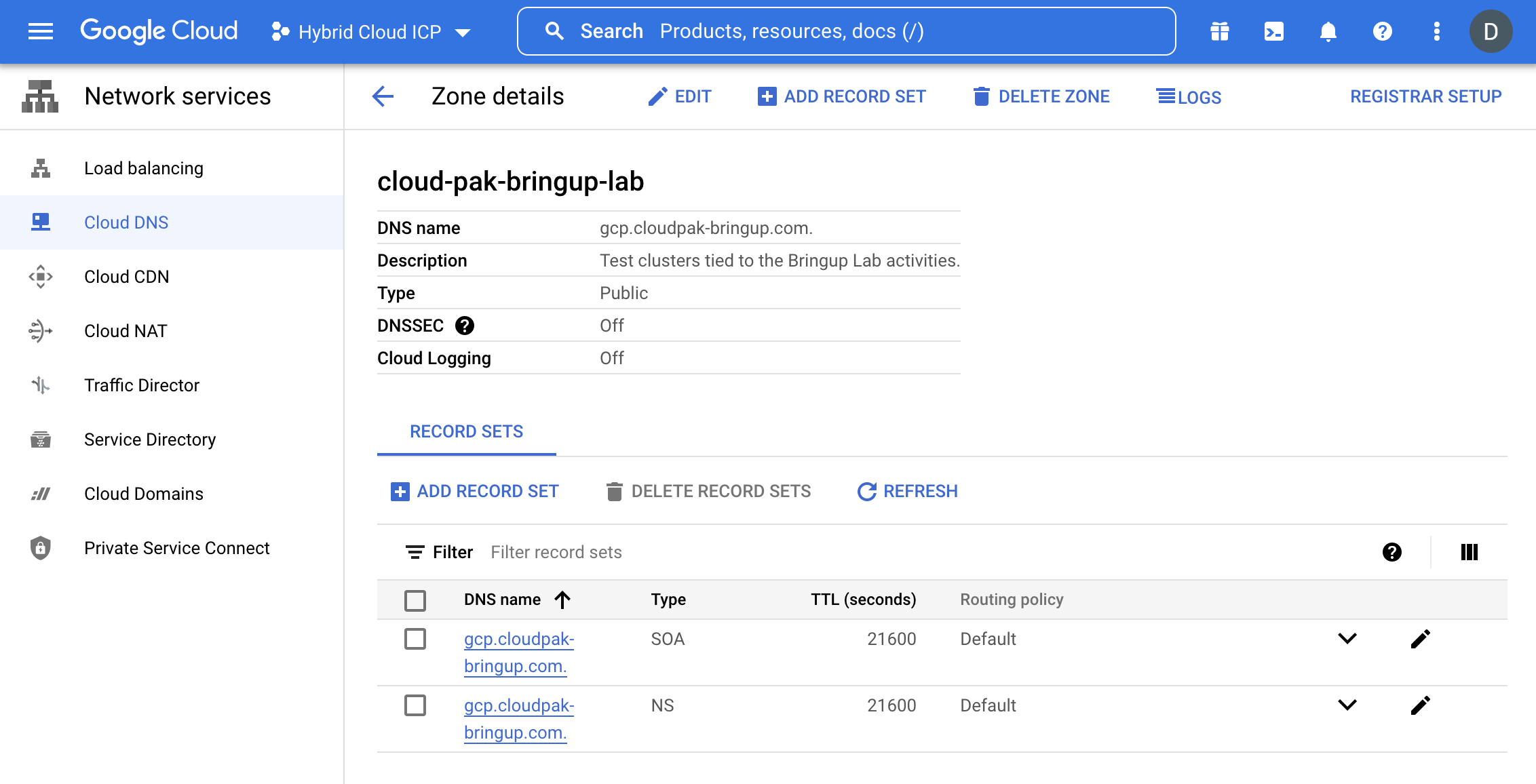Open the three-dot settings menu in top bar
The width and height of the screenshot is (1536, 784).
click(1437, 31)
